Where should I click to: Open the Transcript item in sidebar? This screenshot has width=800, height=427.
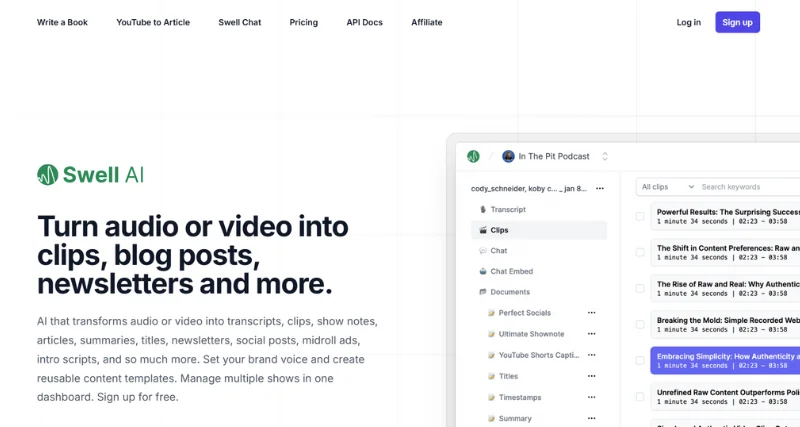click(x=507, y=209)
